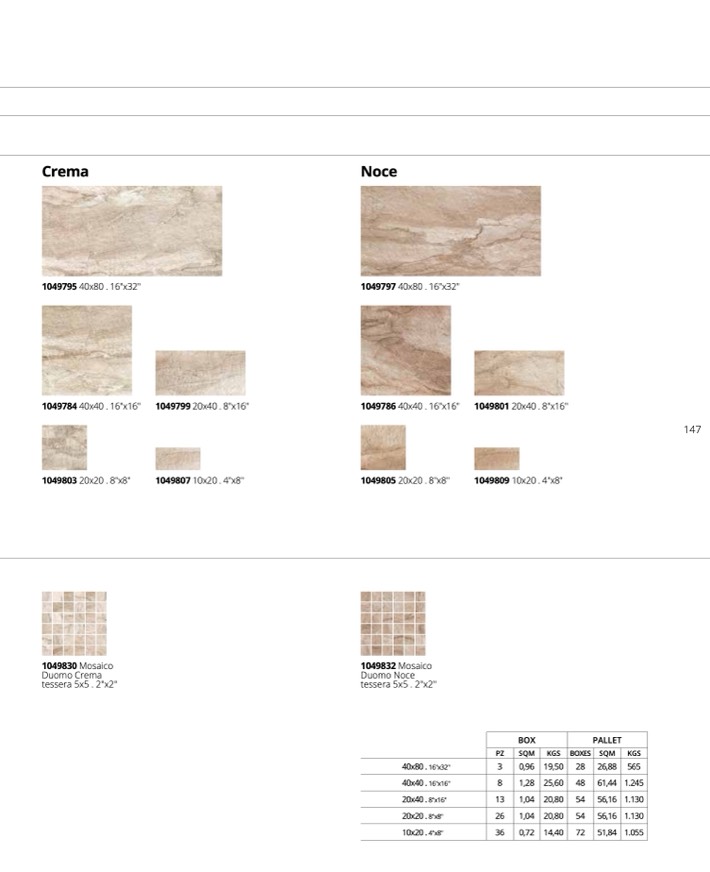Open the Mosaico Duomo Crema mosaic image

74,623
